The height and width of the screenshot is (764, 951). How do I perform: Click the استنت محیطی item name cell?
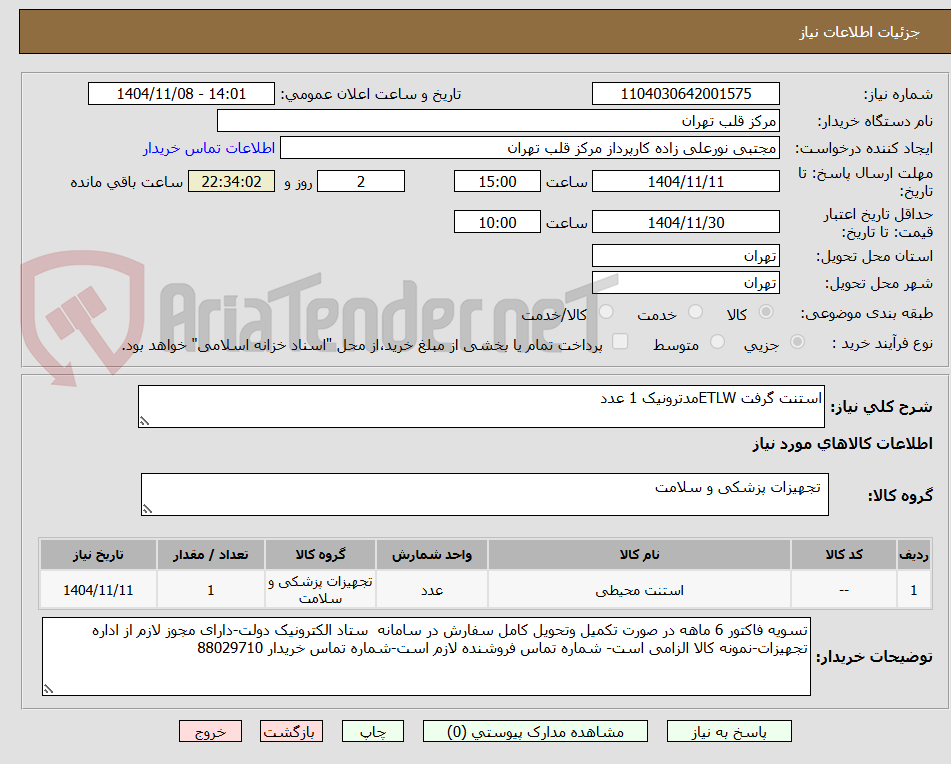[639, 590]
